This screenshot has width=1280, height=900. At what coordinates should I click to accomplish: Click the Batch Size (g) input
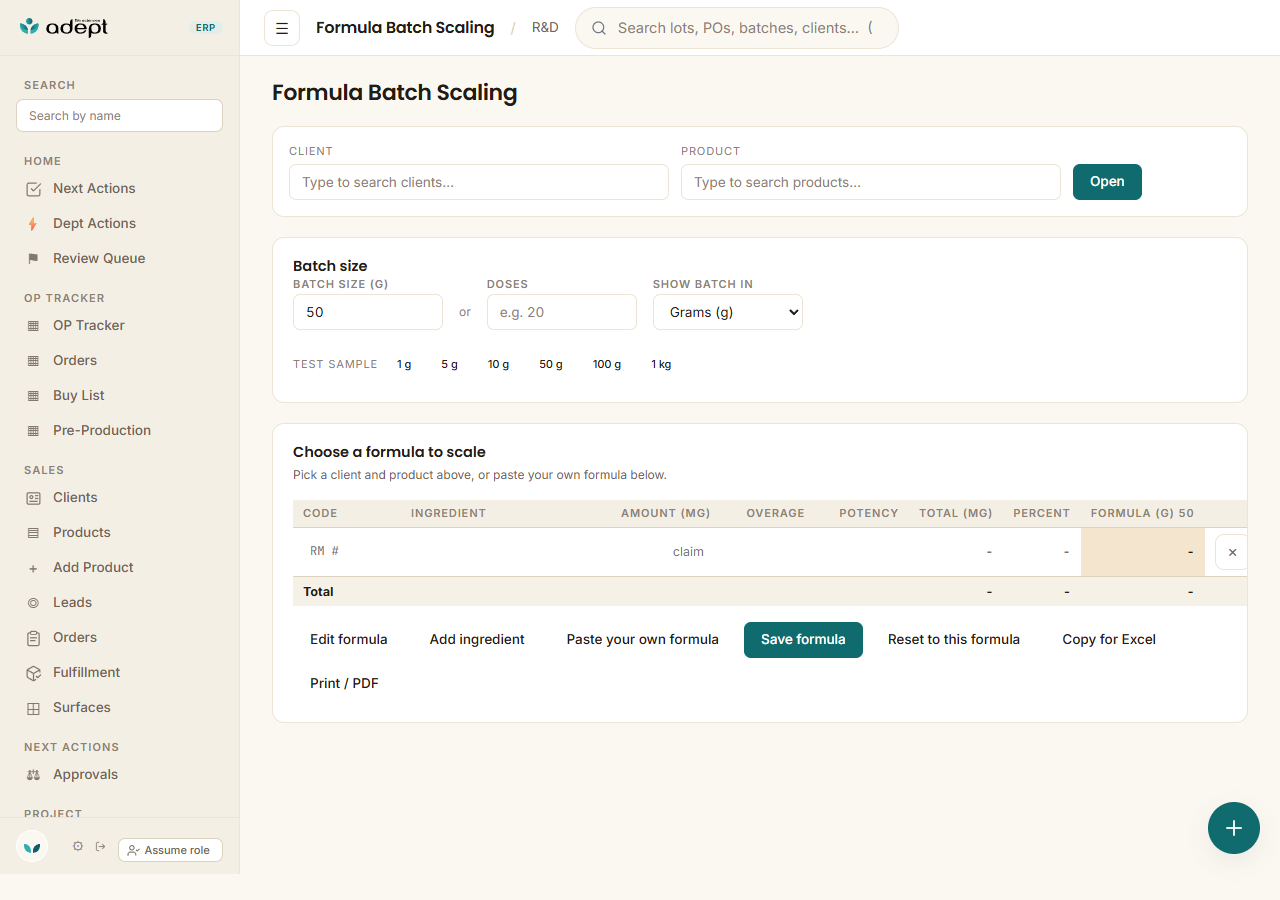pos(368,312)
